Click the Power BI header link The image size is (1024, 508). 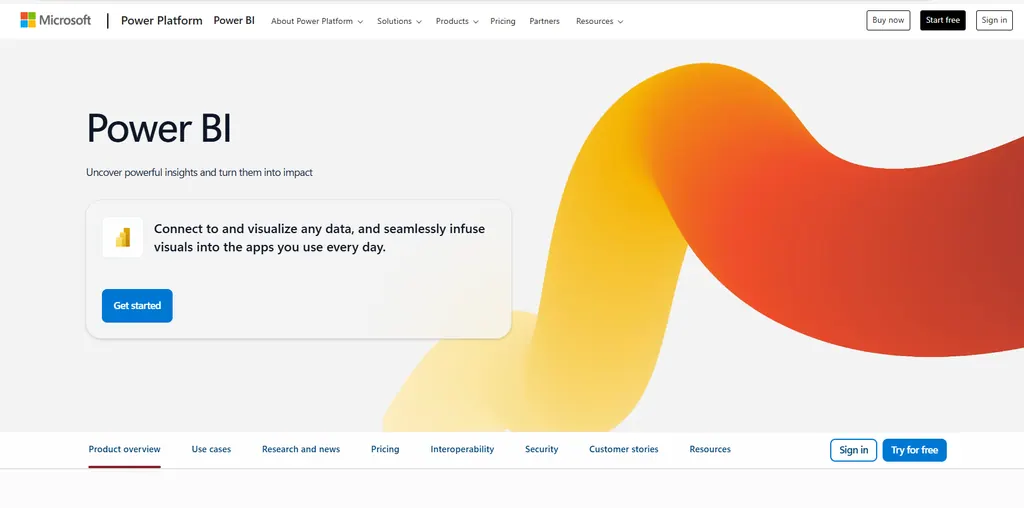point(234,20)
